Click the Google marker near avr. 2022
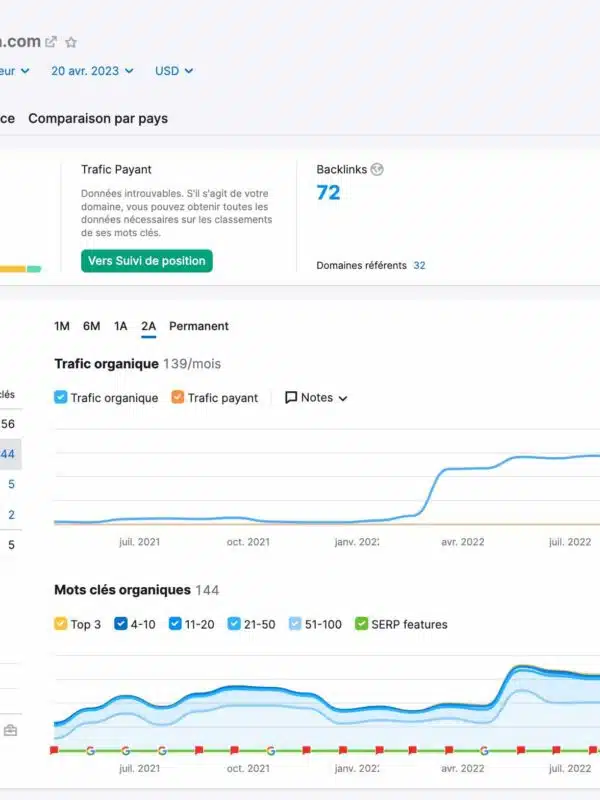This screenshot has height=800, width=600. click(x=484, y=750)
